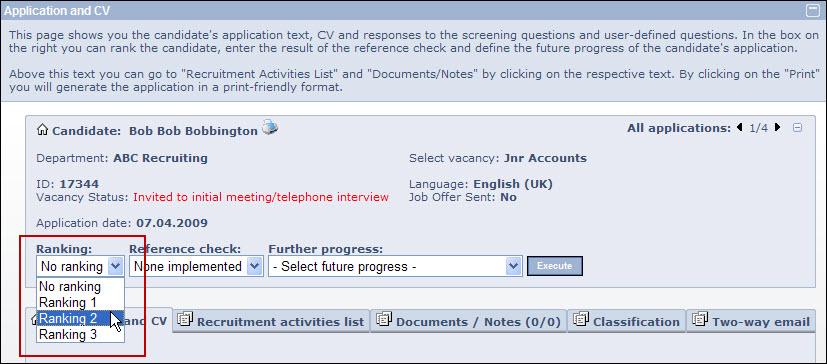
Task: Expand the Select future progress dropdown
Action: click(x=395, y=266)
